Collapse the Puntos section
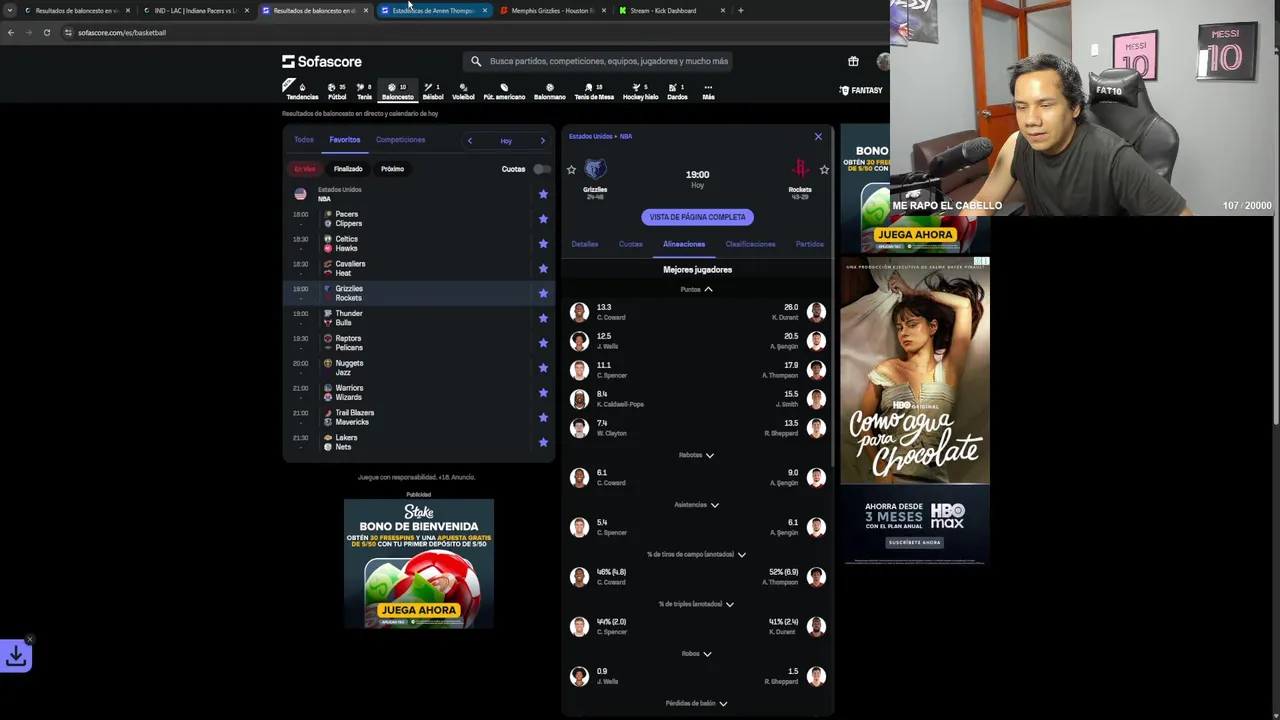The height and width of the screenshot is (720, 1280). coord(697,289)
